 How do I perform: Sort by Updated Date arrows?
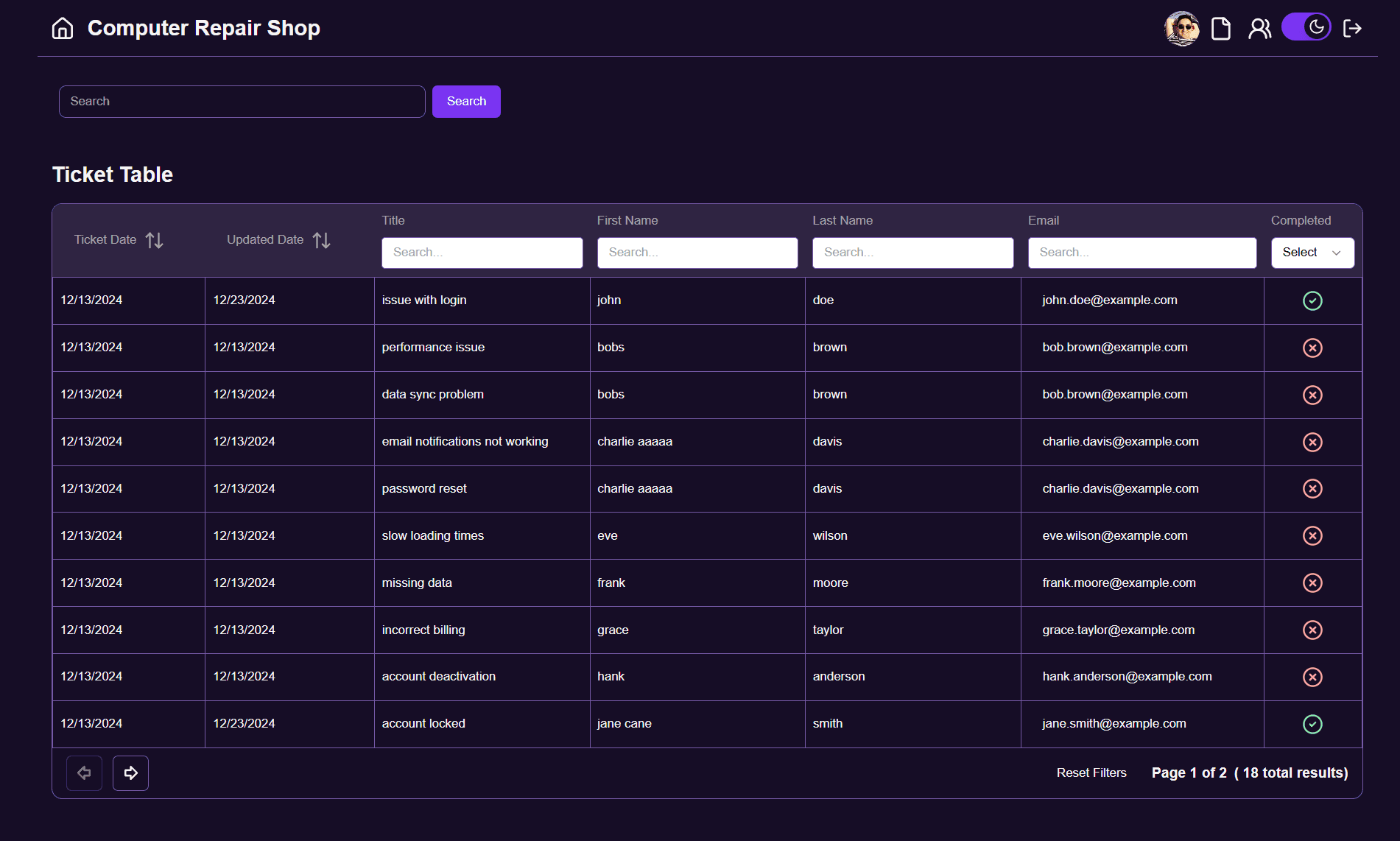tap(322, 240)
